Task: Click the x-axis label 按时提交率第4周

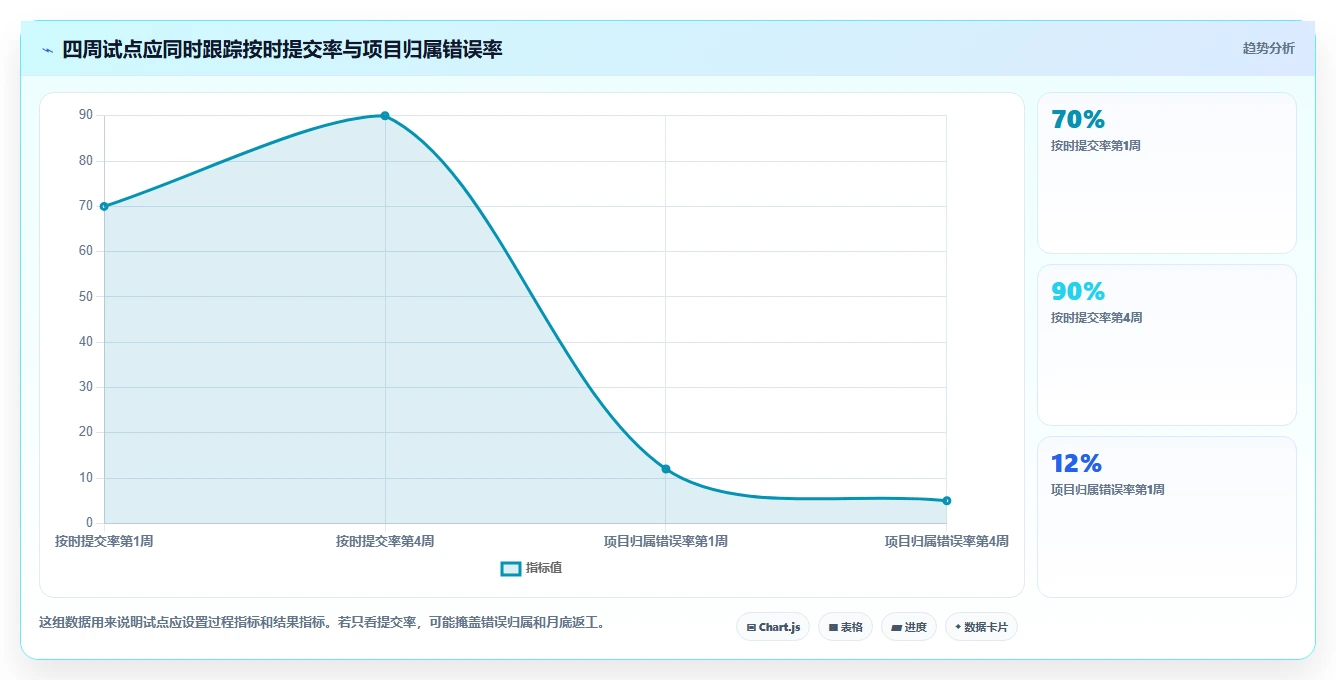Action: 385,542
